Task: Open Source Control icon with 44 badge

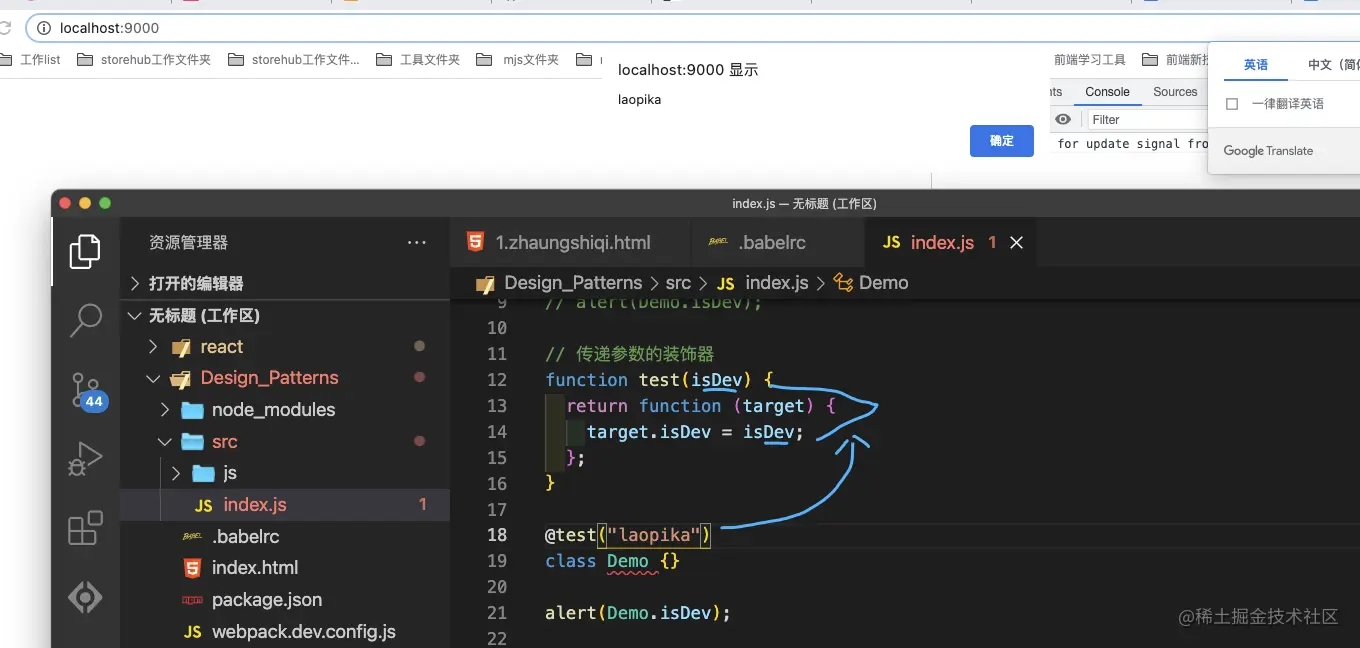Action: tap(86, 390)
